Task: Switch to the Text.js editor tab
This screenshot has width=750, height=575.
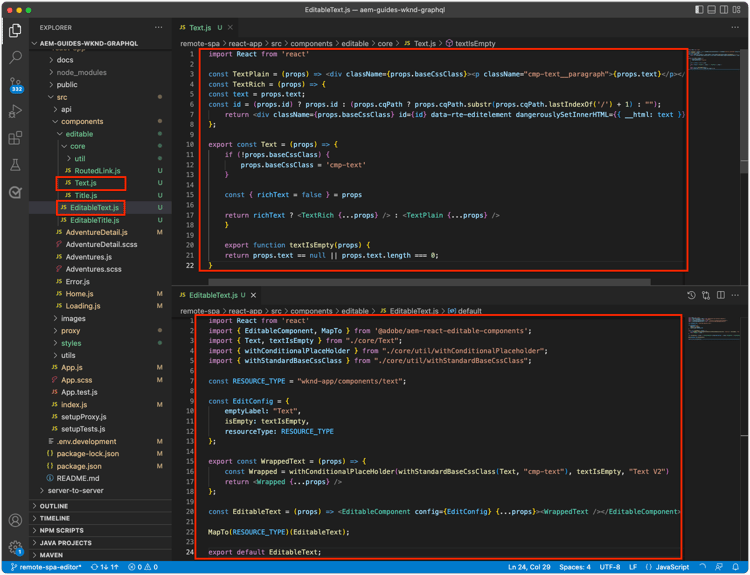Action: coord(200,27)
